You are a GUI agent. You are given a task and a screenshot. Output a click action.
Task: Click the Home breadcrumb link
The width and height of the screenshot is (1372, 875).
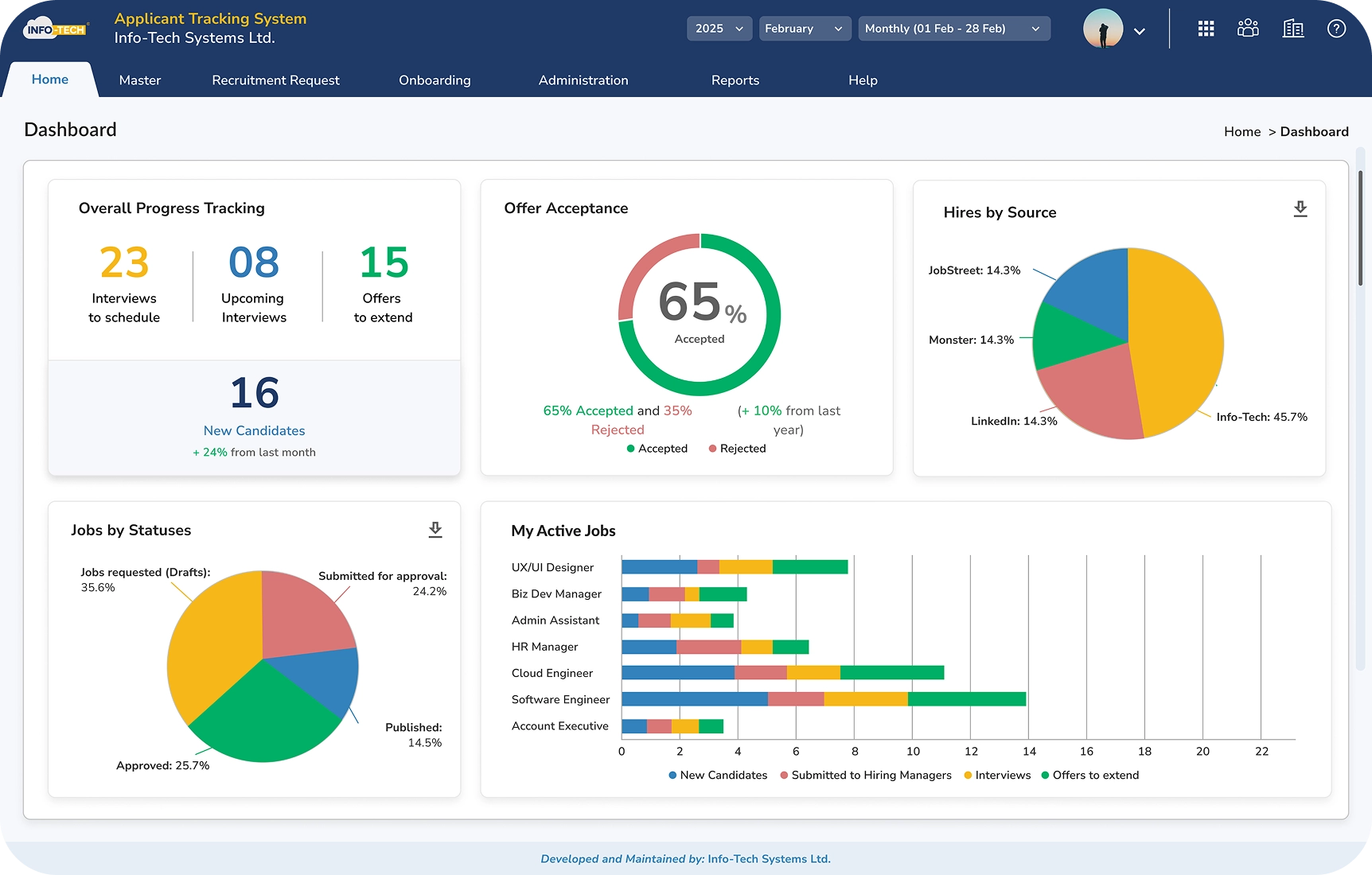pos(1241,131)
